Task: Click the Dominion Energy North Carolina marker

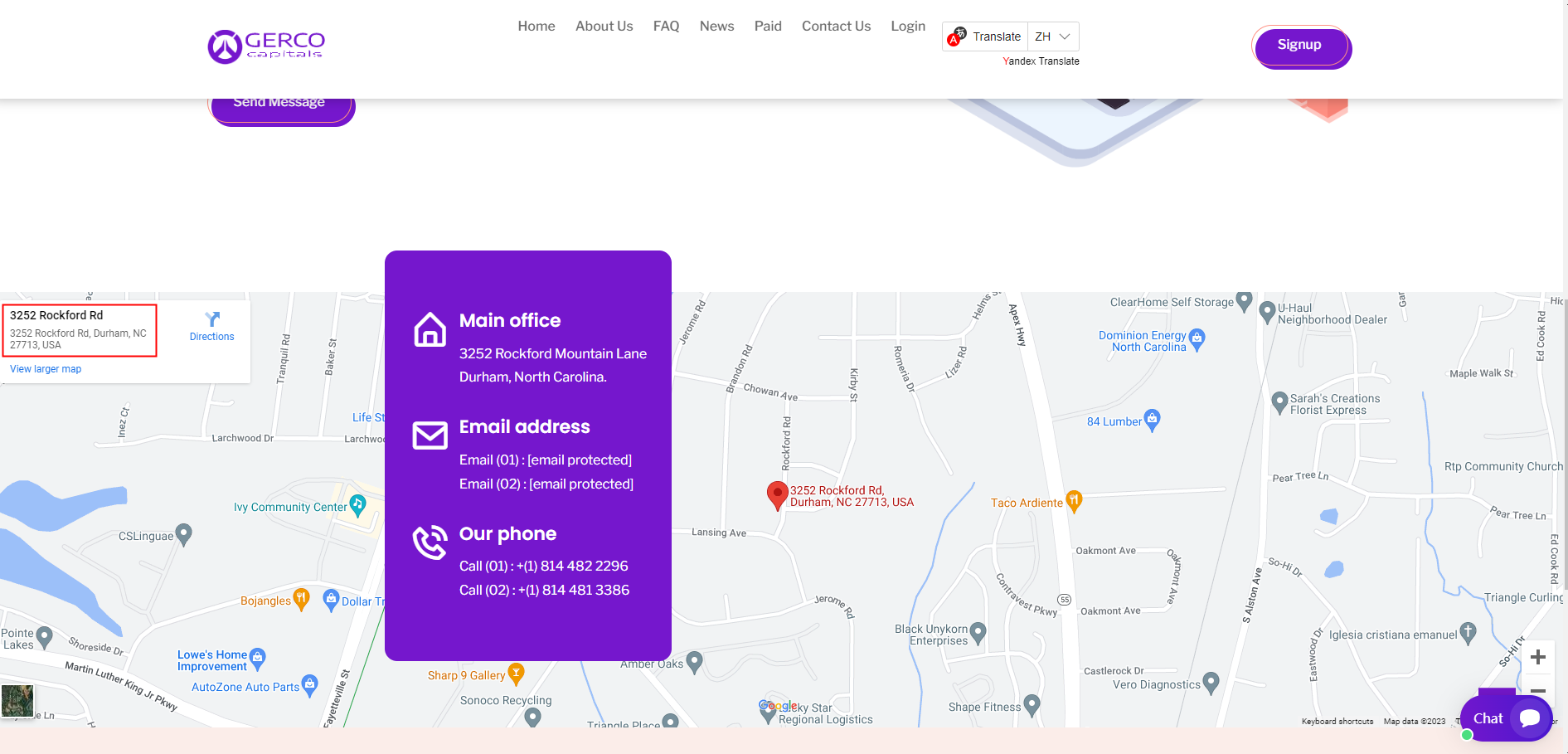Action: coord(1197,339)
